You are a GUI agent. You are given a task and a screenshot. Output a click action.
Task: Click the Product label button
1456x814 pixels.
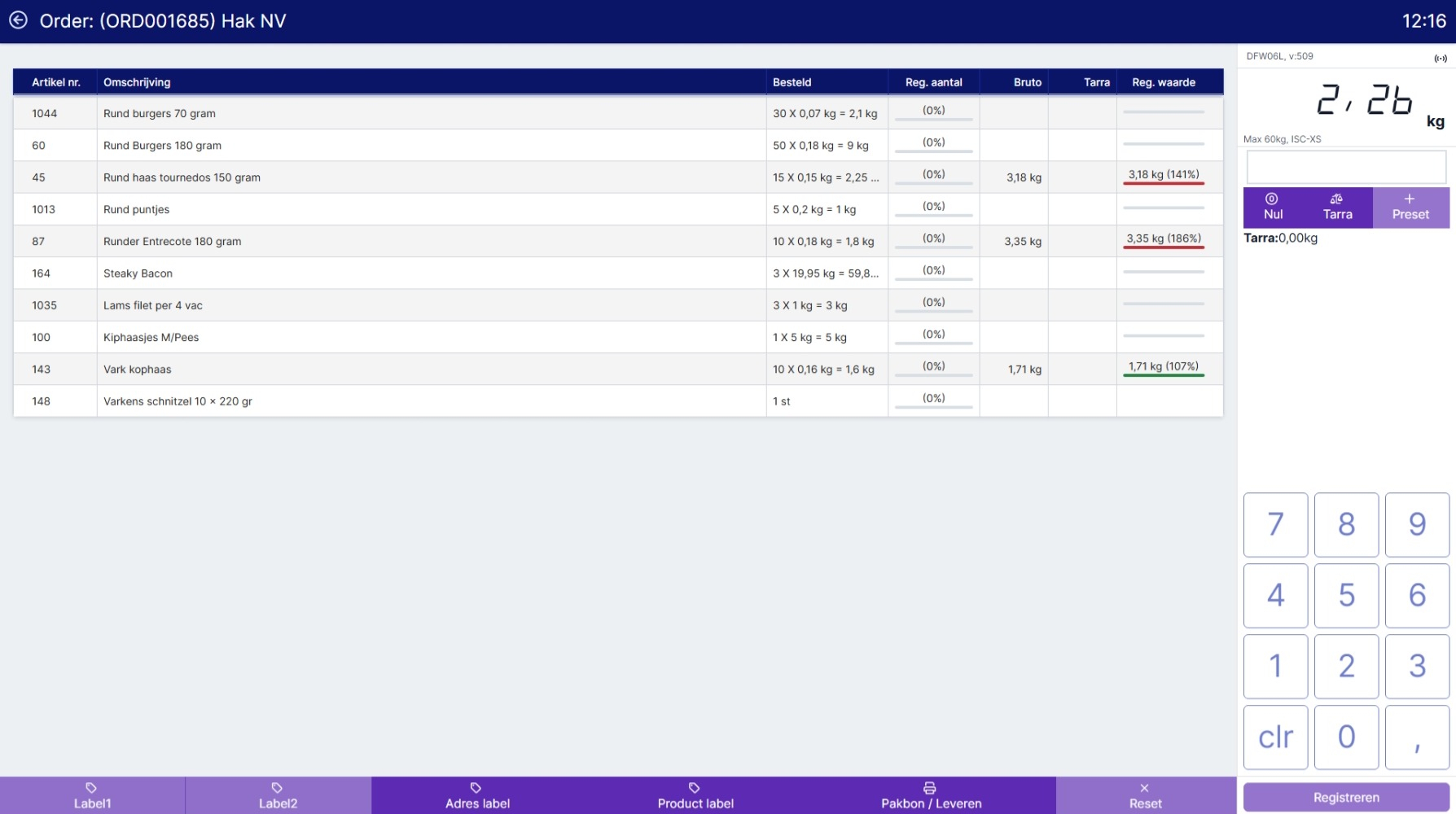(695, 795)
